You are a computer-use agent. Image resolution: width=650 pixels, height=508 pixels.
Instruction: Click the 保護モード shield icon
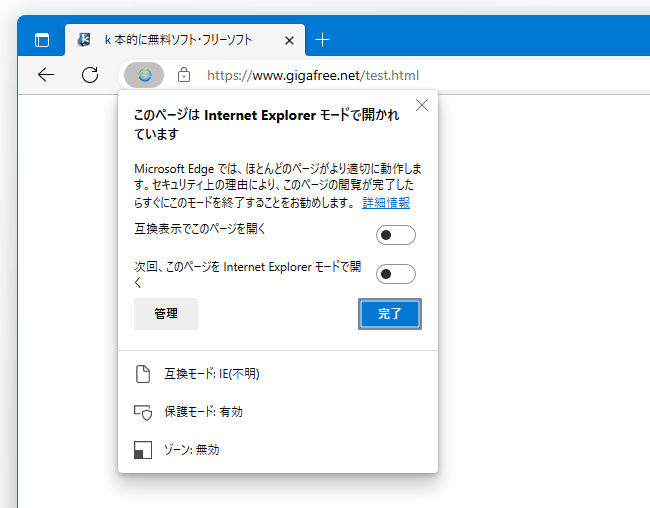coord(143,412)
